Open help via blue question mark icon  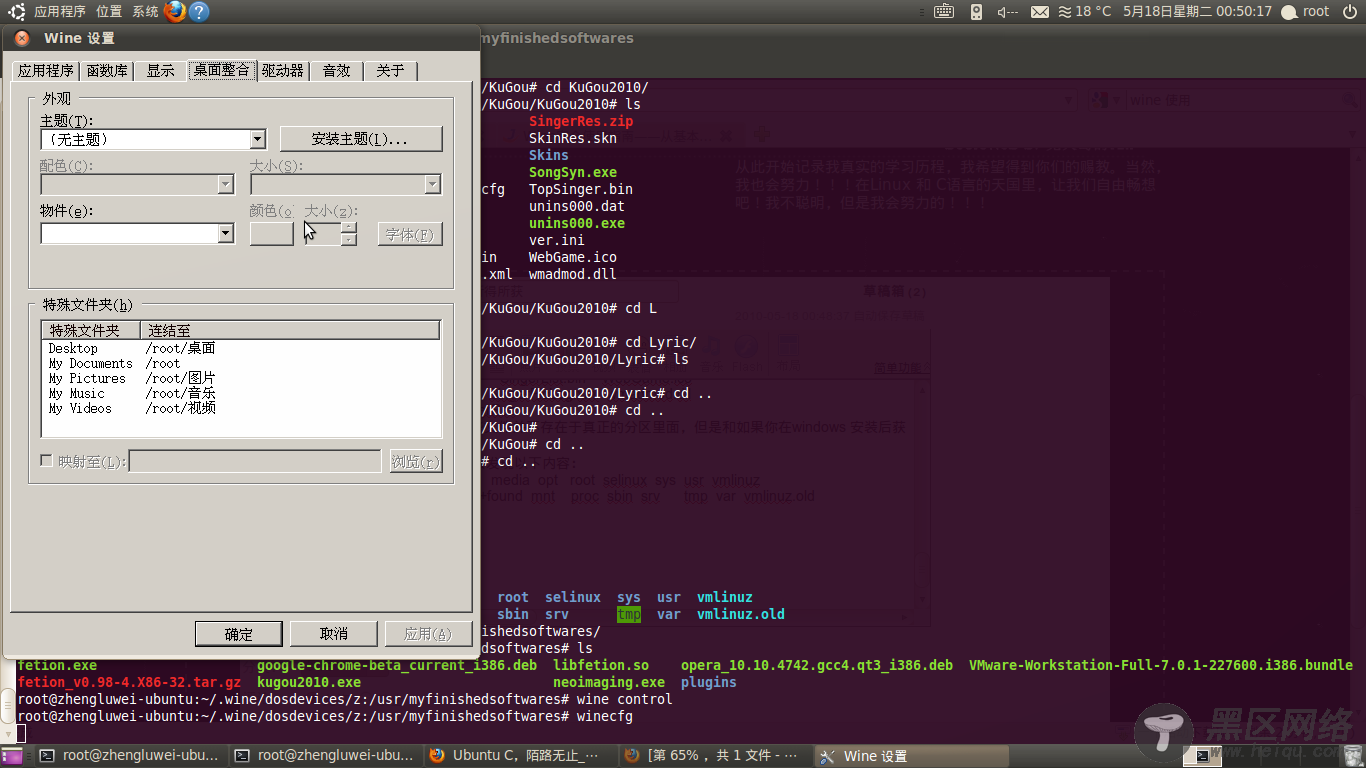pos(199,11)
